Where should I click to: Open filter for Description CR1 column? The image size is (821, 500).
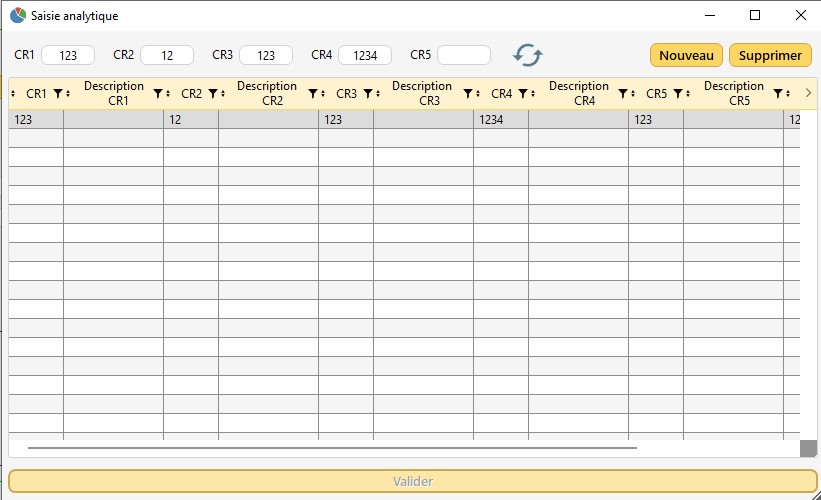pos(157,94)
